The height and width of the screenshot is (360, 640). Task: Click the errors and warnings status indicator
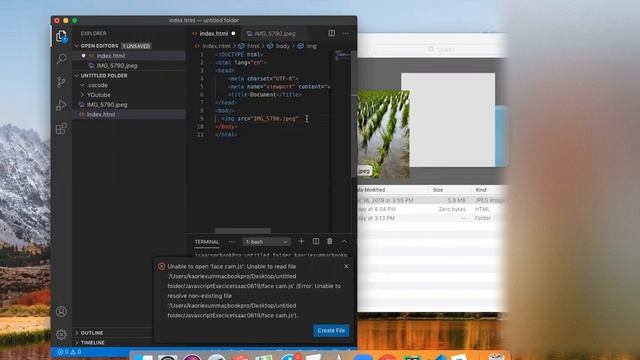click(69, 352)
